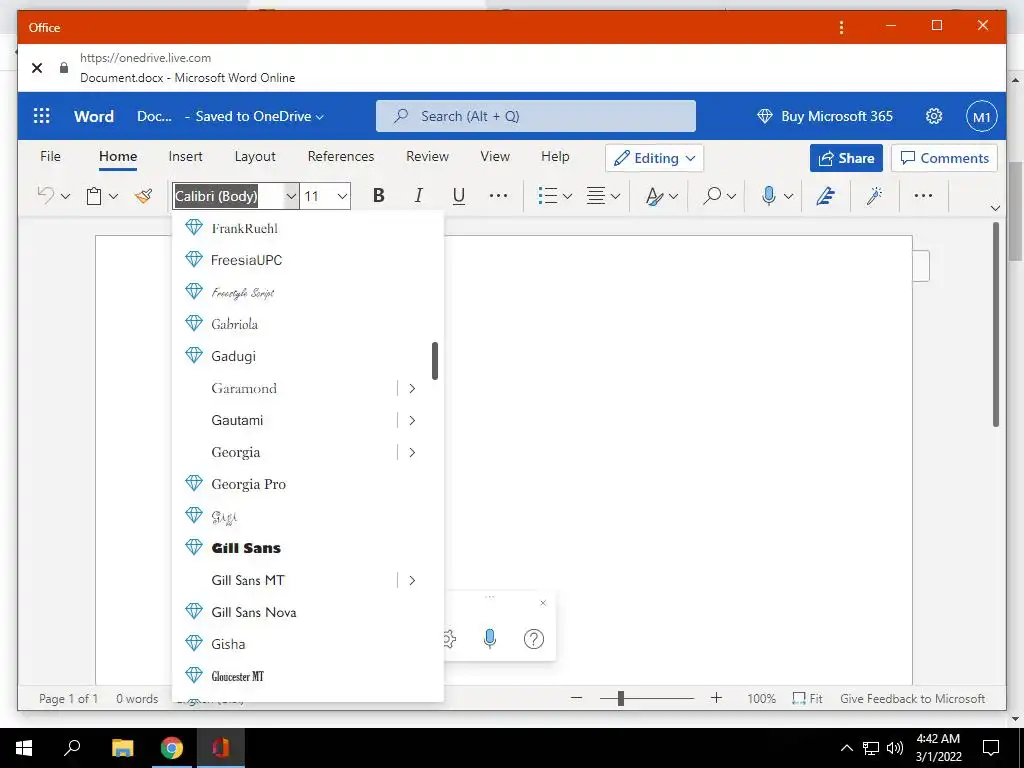Open the app launcher waffle icon
Viewport: 1024px width, 768px height.
pyautogui.click(x=41, y=116)
